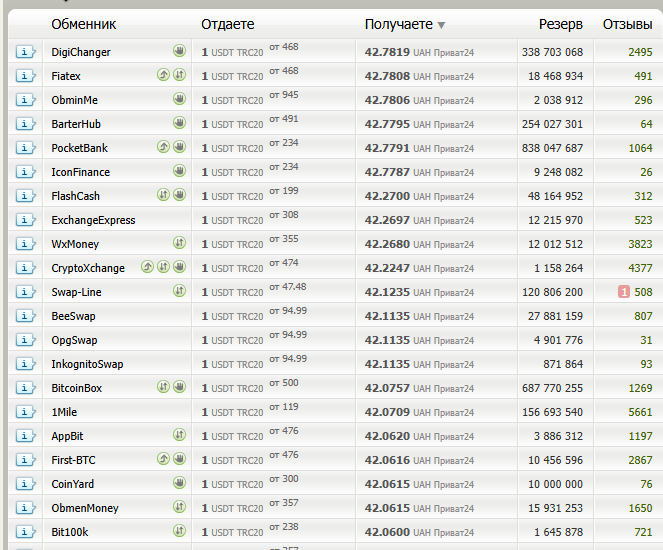This screenshot has width=663, height=550.
Task: Sort by the Резерв column header
Action: tap(561, 25)
